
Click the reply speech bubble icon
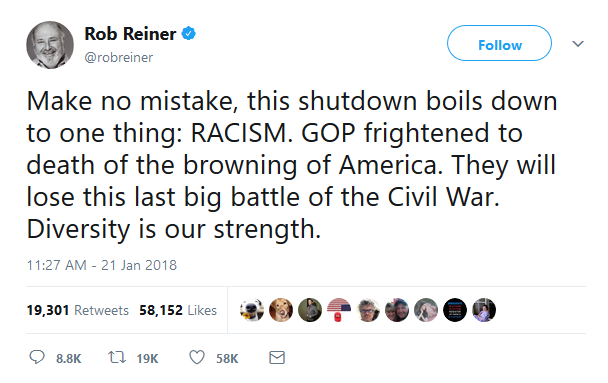tap(37, 357)
